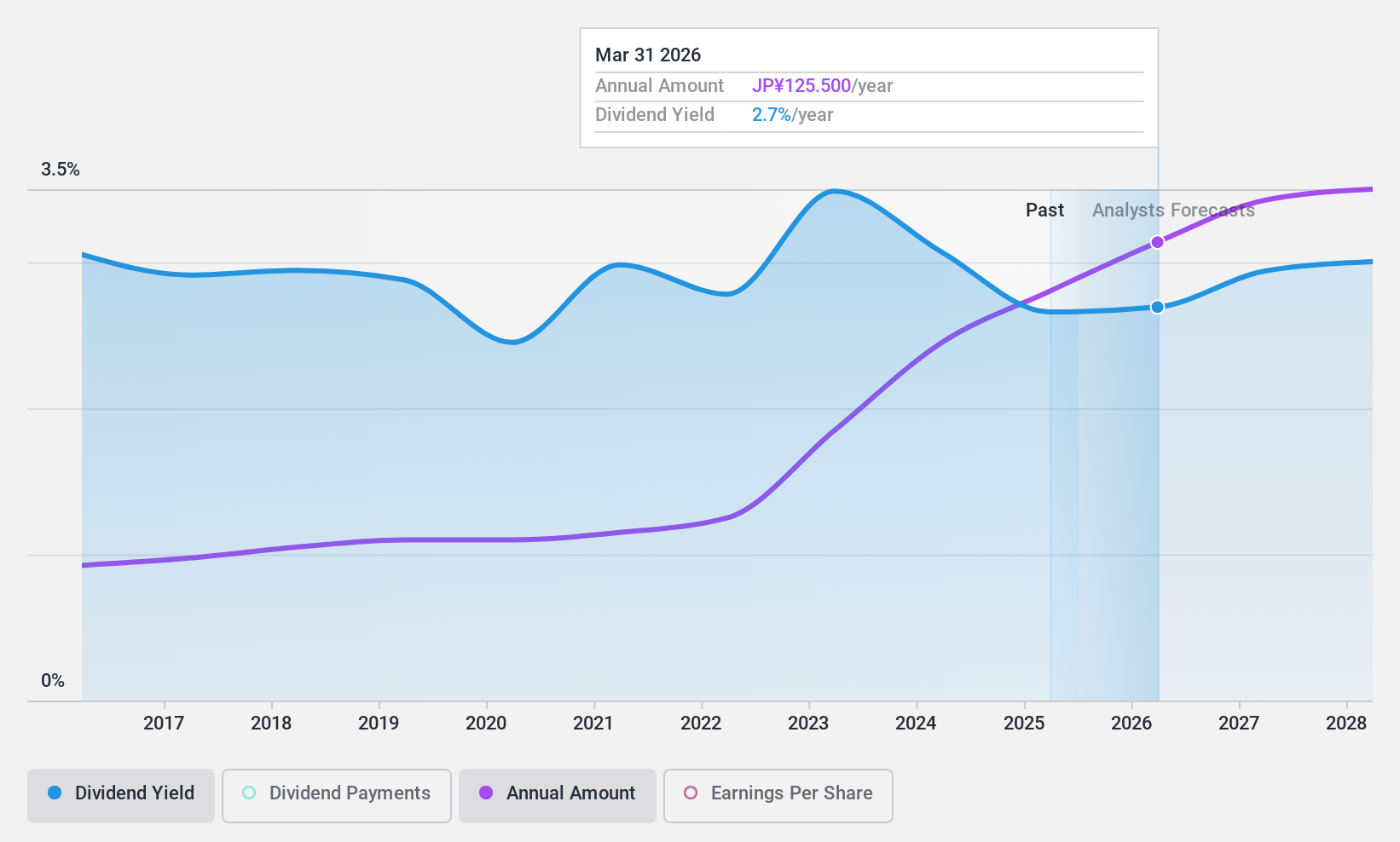Click the Past region label
Viewport: 1400px width, 842px height.
coord(1044,210)
